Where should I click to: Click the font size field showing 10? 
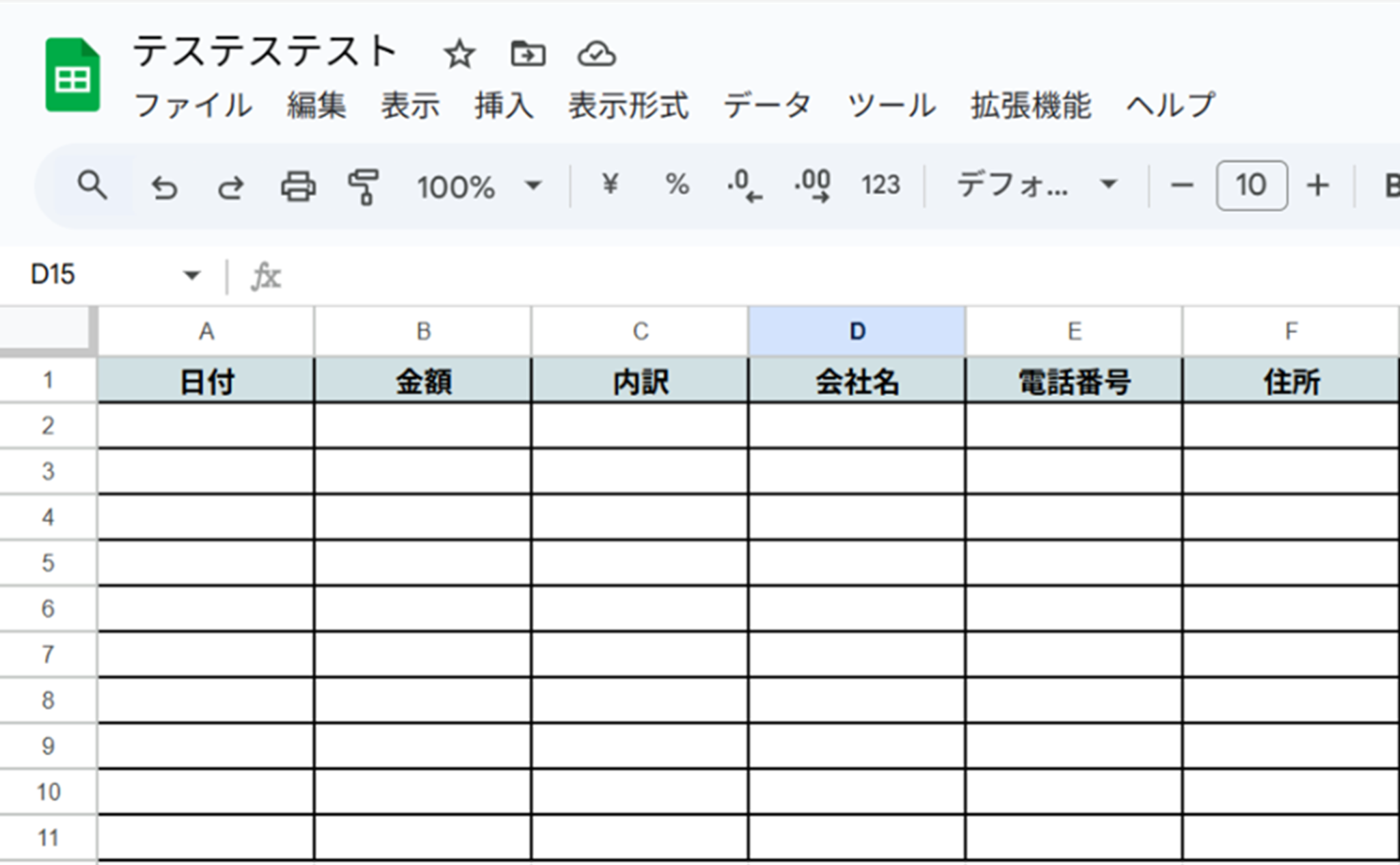(1251, 185)
